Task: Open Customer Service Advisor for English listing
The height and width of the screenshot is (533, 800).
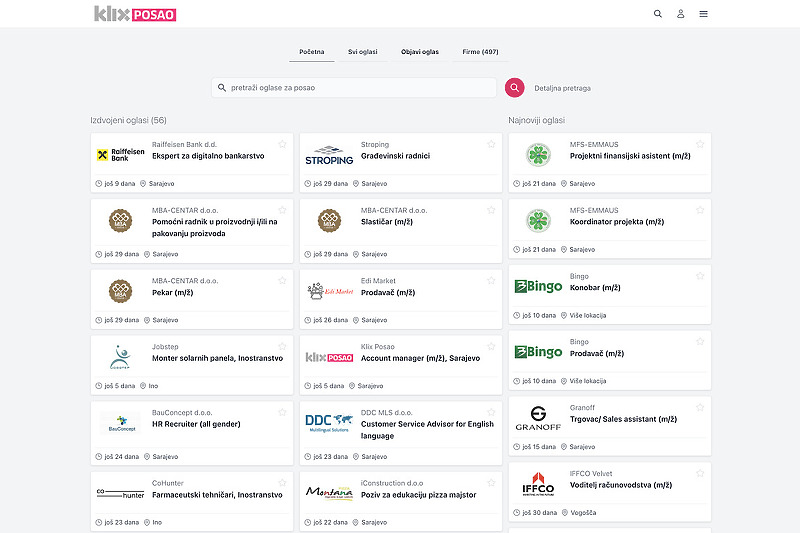Action: 428,430
